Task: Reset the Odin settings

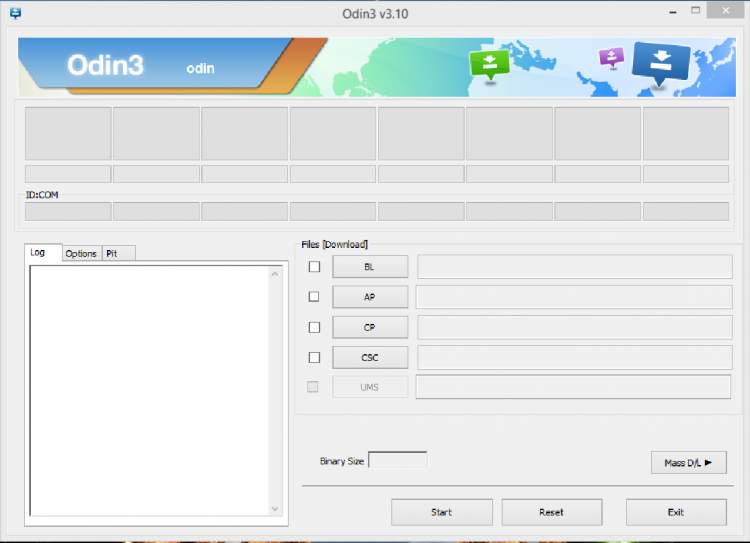Action: pyautogui.click(x=551, y=512)
